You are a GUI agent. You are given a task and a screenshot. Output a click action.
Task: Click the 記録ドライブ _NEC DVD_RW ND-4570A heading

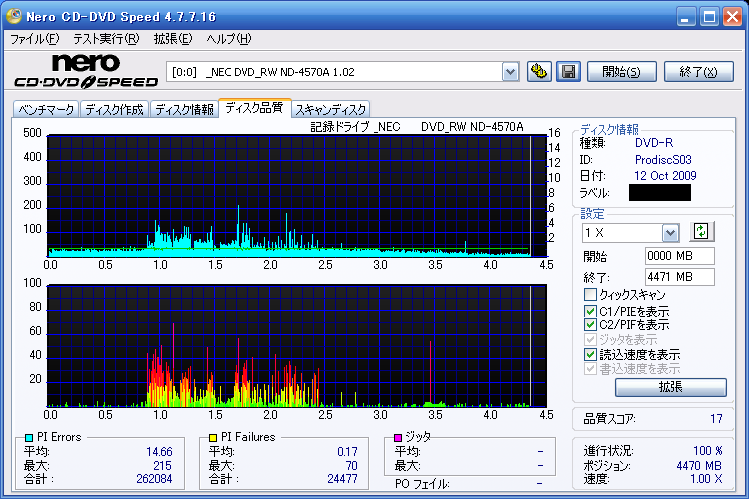point(417,127)
